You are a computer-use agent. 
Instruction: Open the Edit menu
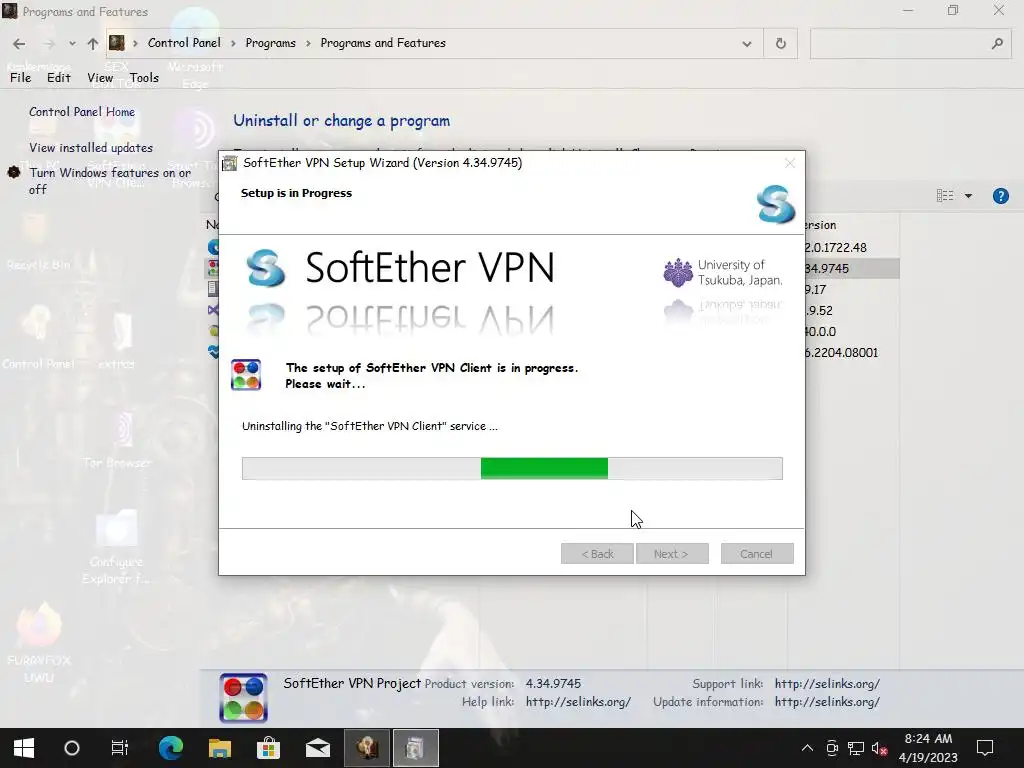point(58,78)
